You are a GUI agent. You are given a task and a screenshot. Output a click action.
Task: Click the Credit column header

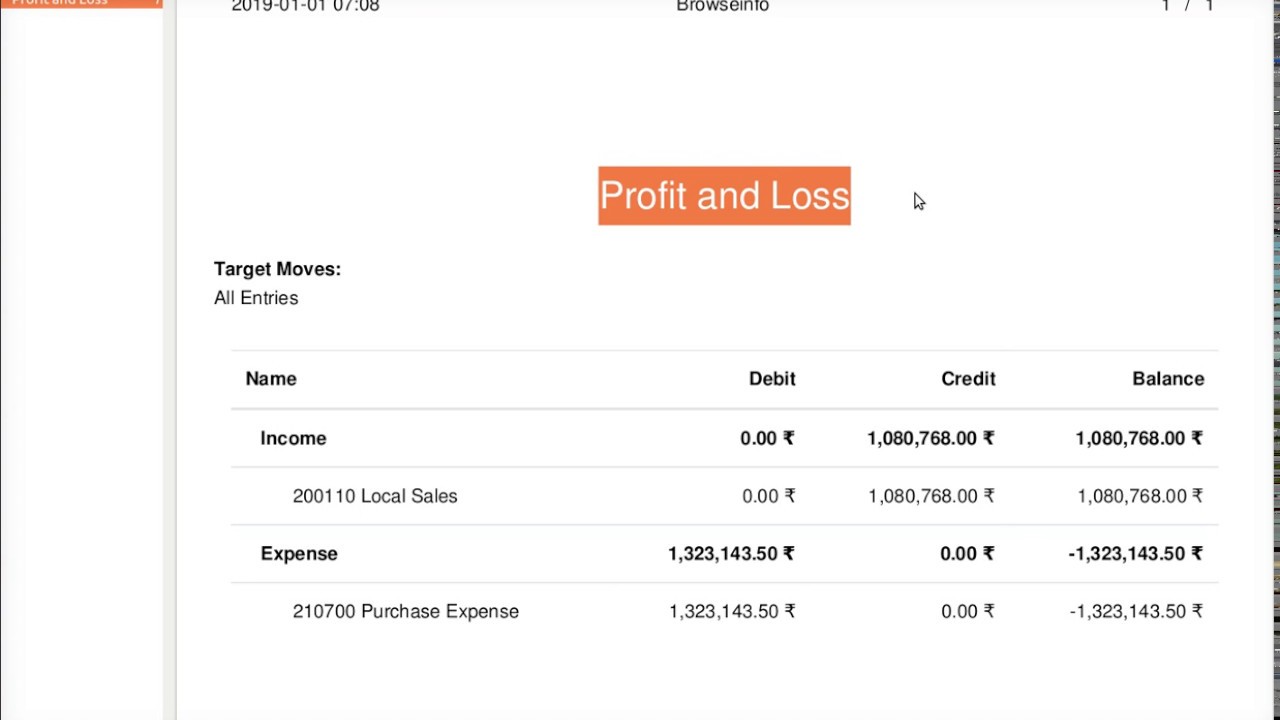pyautogui.click(x=968, y=379)
